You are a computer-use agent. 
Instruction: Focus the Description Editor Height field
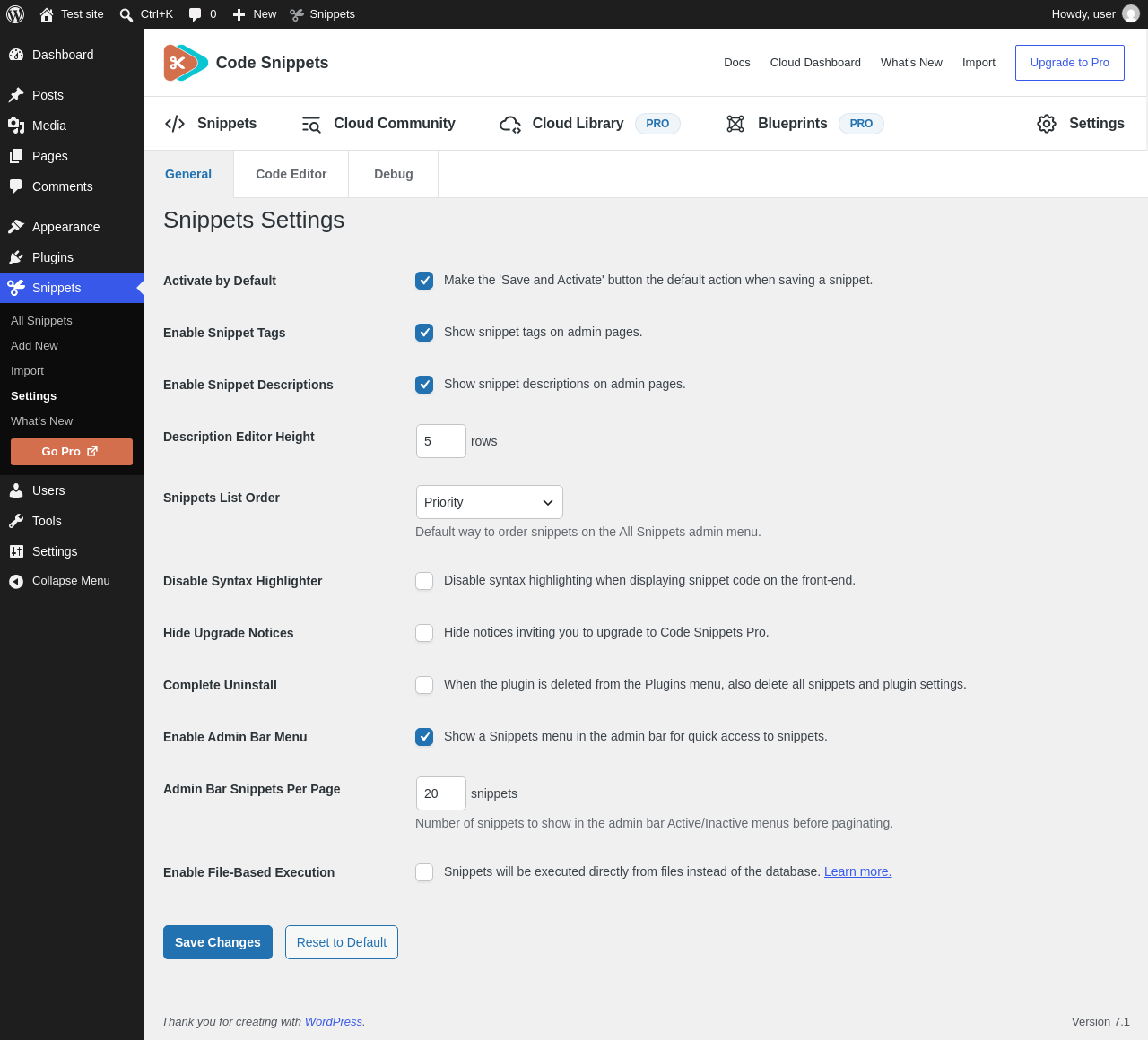pos(441,441)
